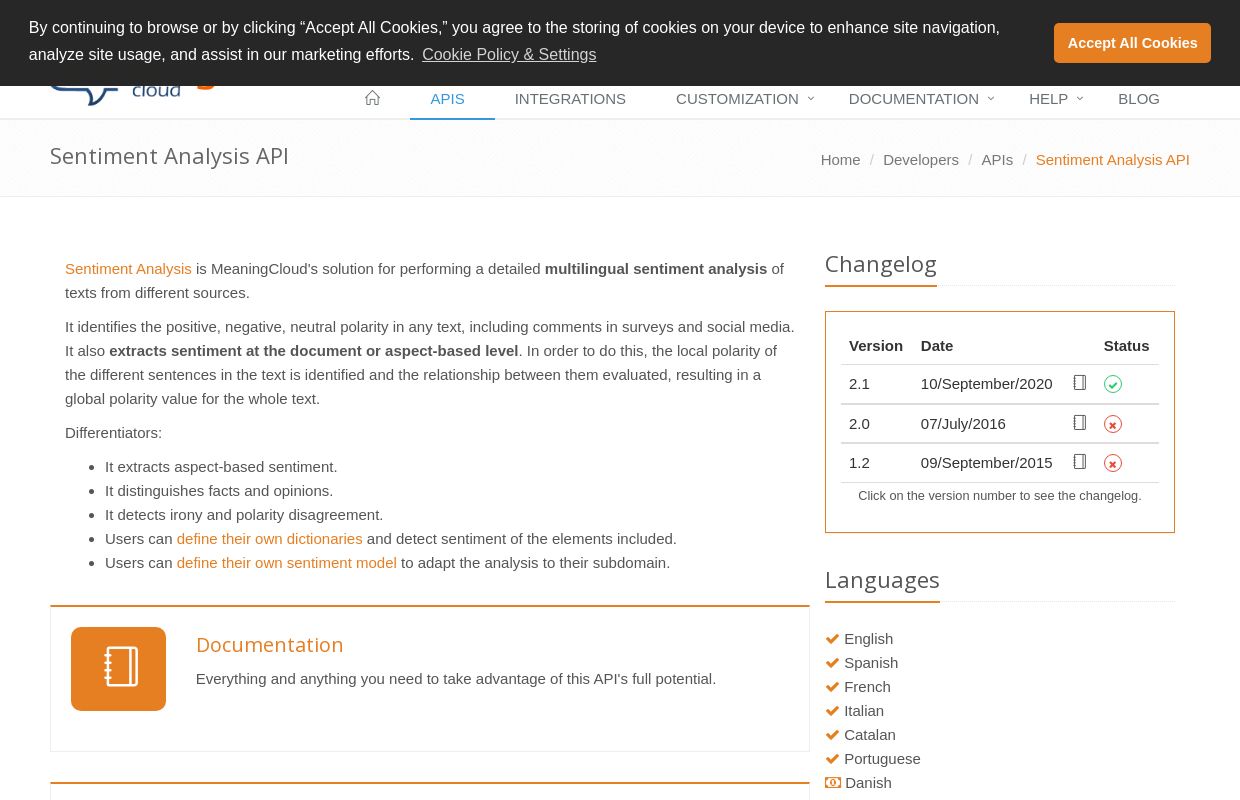Click 'It distinguishes facts and opinions.' bullet
Screen dimensions: 1240x800
[219, 490]
